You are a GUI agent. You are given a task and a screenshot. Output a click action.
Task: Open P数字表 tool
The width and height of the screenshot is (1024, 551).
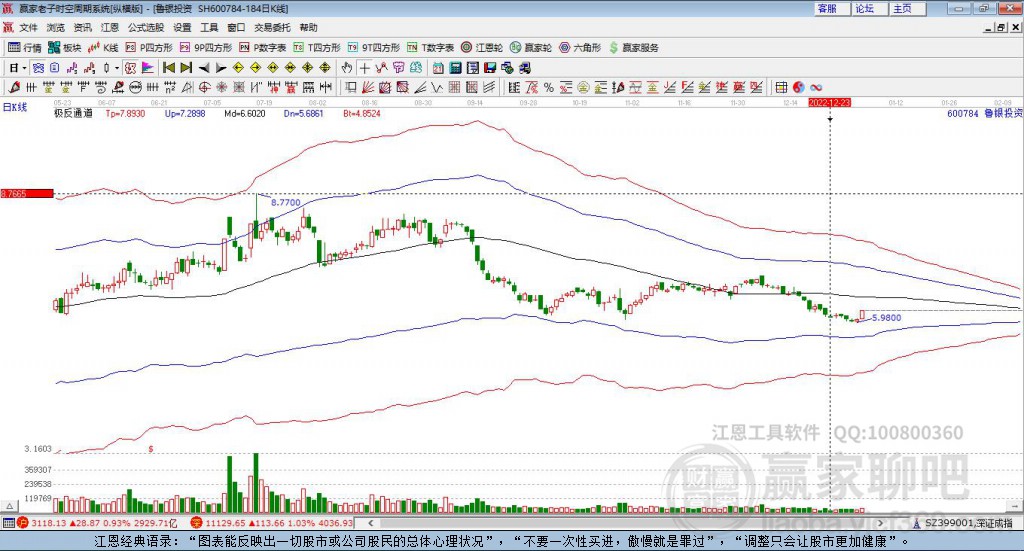pyautogui.click(x=263, y=48)
